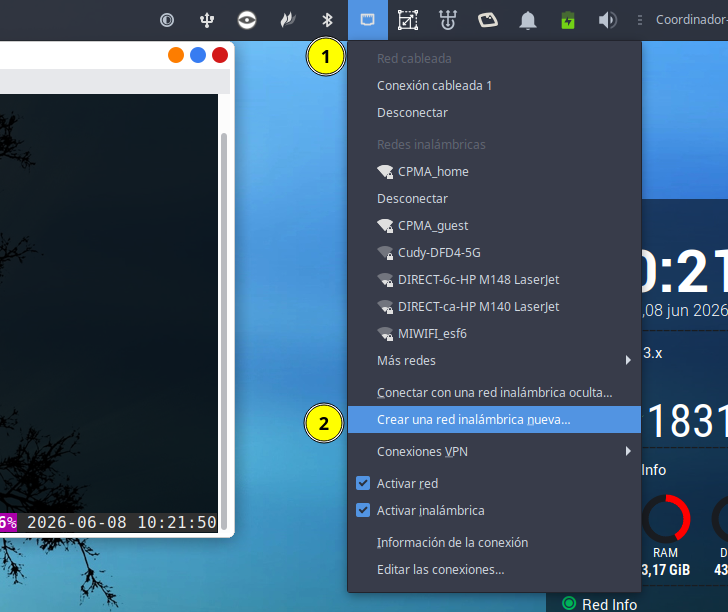The image size is (728, 612).
Task: Toggle the Activar inalámbrica checkbox
Action: pos(363,510)
